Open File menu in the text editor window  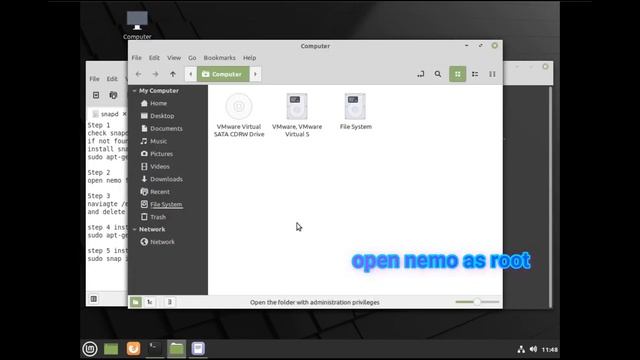pyautogui.click(x=94, y=79)
